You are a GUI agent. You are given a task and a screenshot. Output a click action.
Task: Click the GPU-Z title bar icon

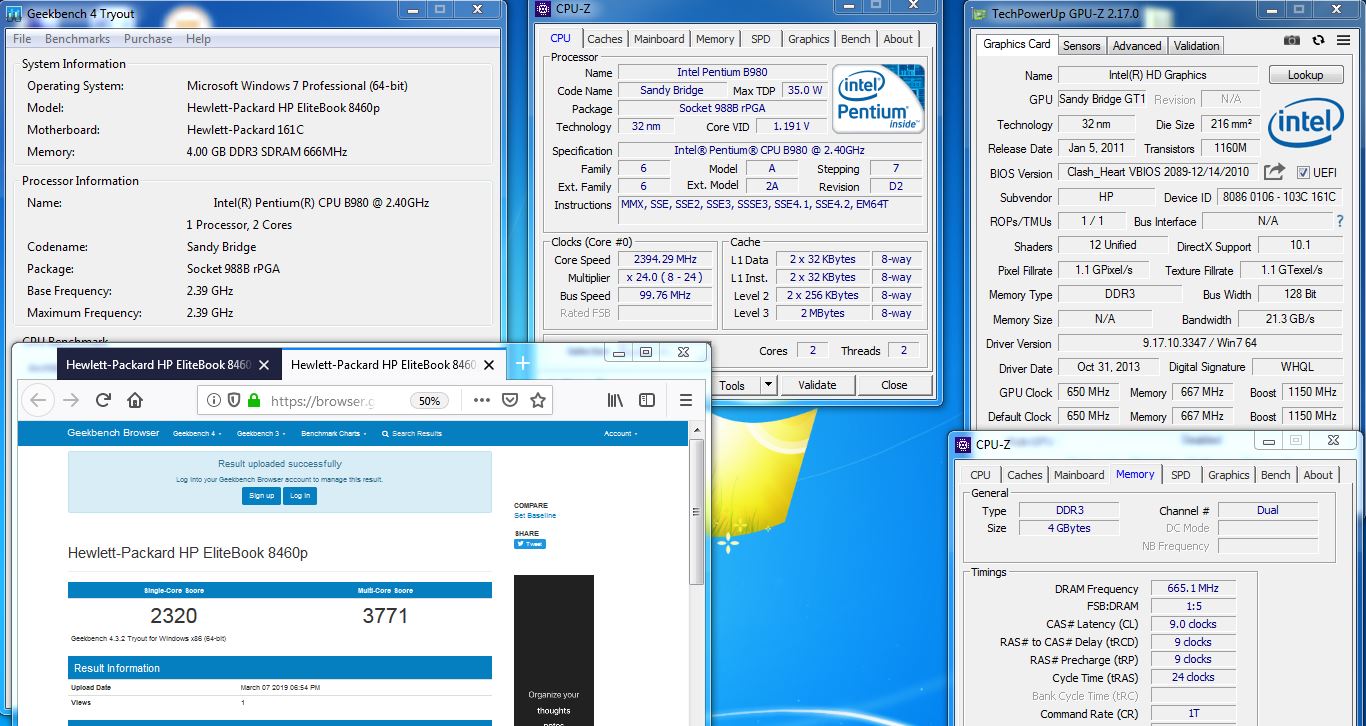978,14
